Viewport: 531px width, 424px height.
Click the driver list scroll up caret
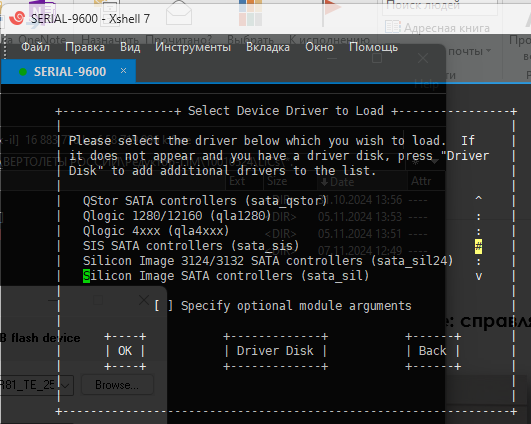478,199
